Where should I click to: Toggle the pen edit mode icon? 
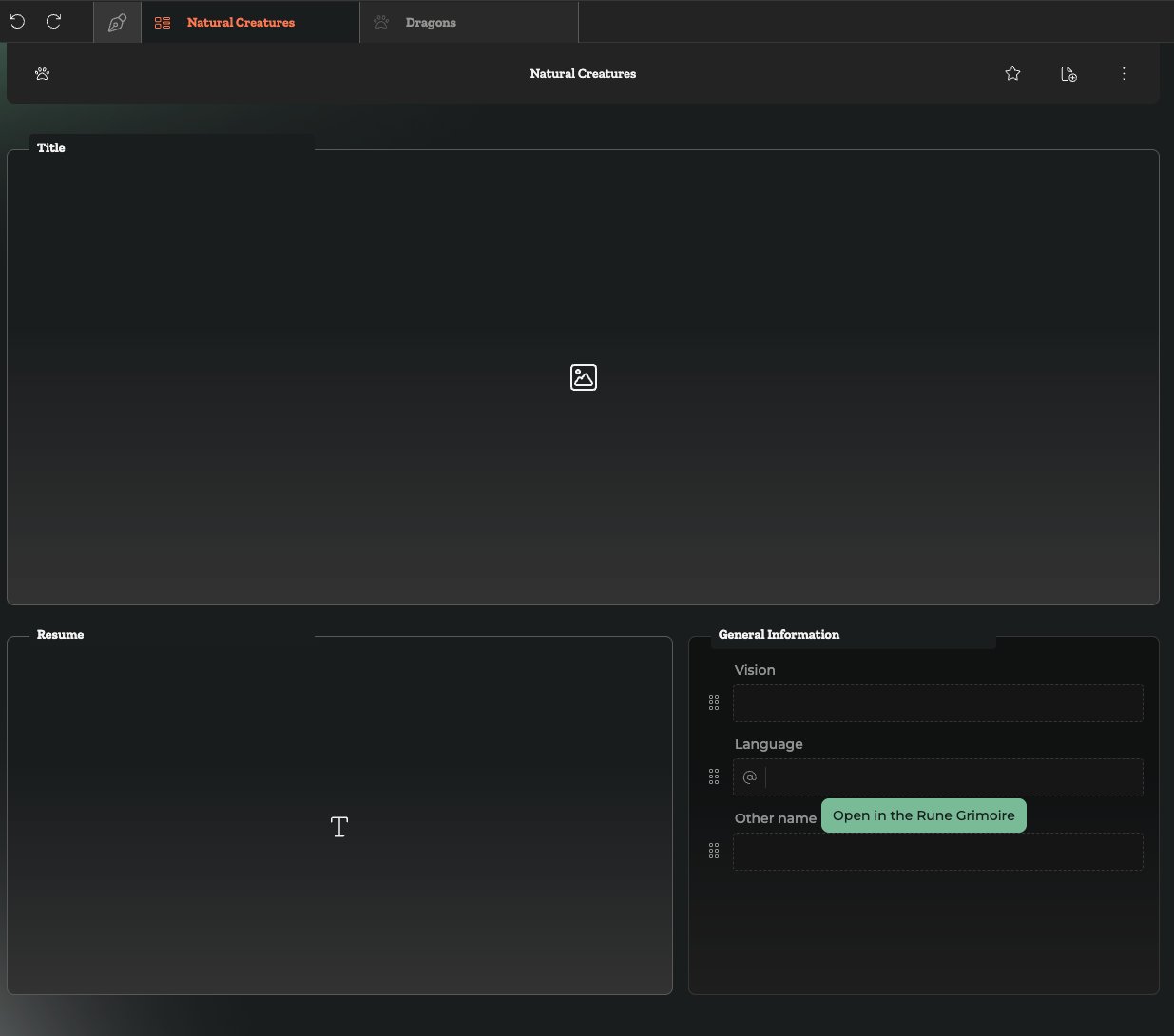tap(118, 23)
